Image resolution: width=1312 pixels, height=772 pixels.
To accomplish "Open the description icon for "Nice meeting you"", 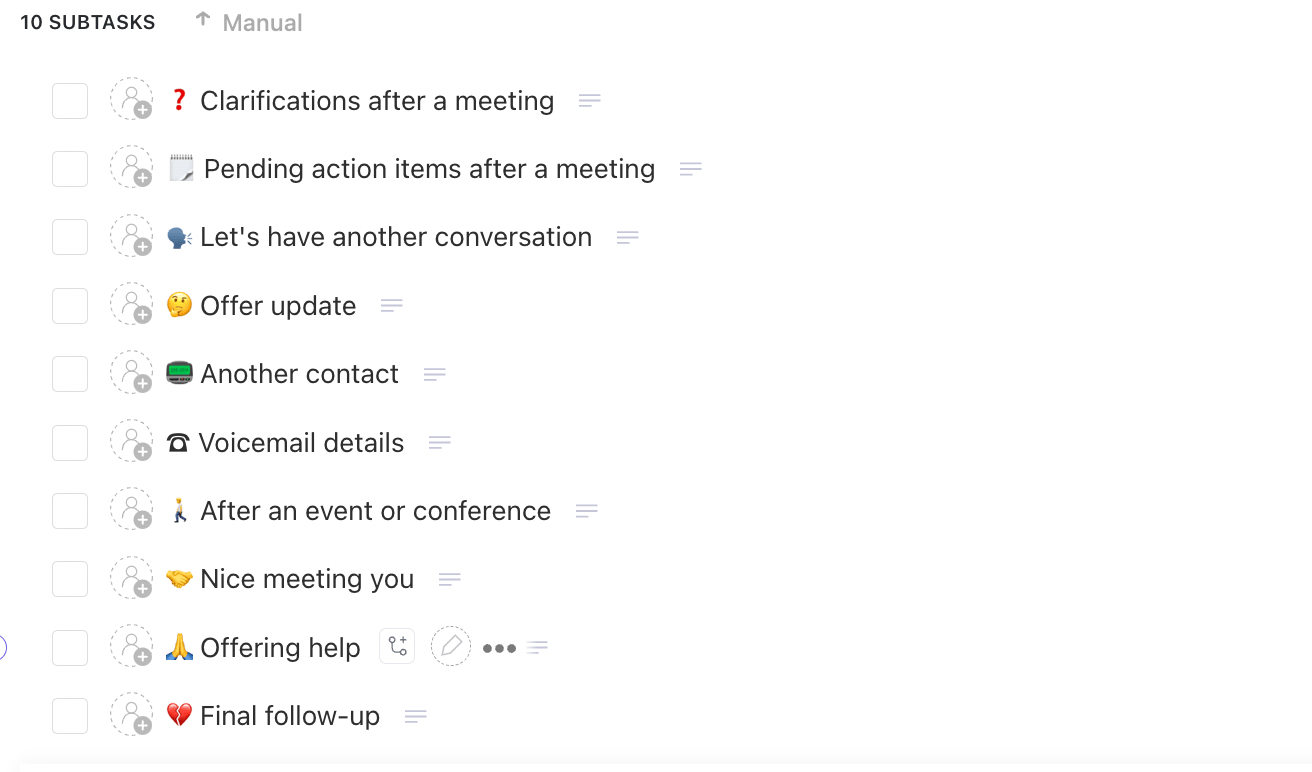I will pos(449,578).
